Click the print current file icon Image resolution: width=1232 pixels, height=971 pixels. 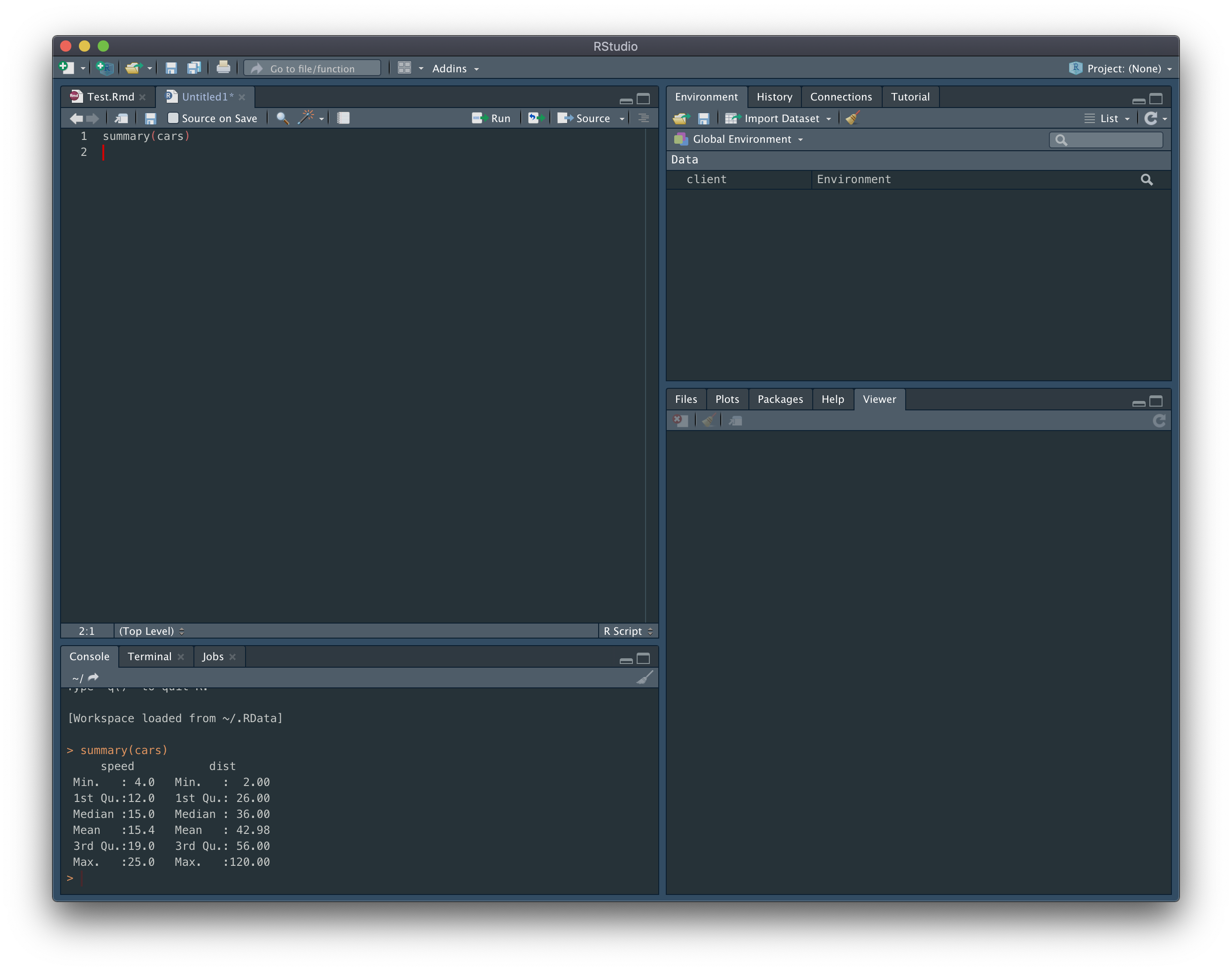223,68
